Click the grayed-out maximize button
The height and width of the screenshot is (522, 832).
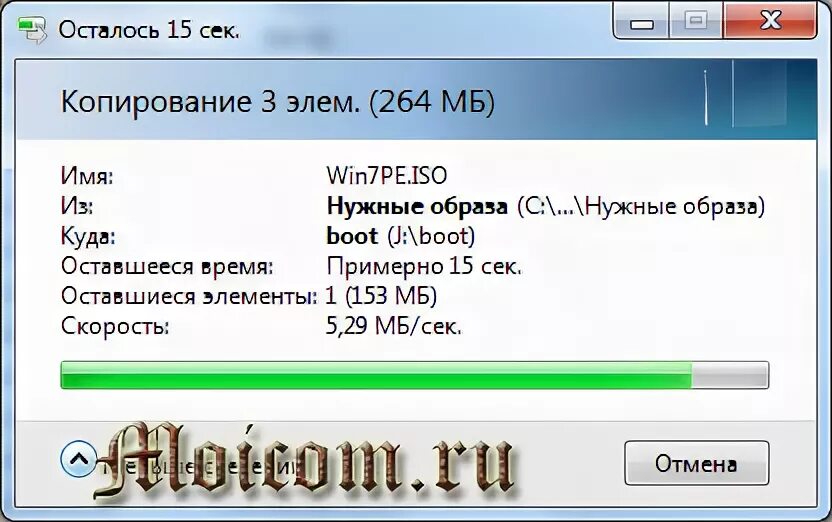(x=696, y=21)
